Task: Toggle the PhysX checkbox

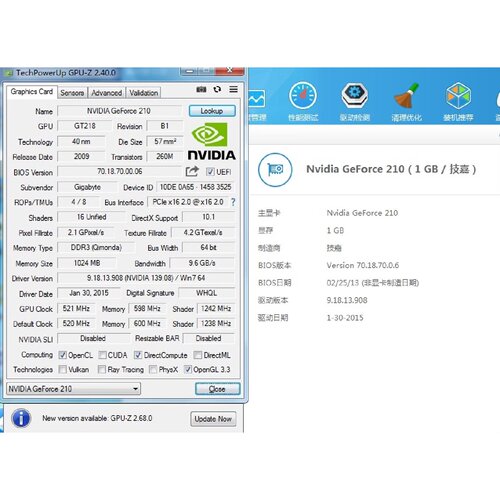Action: [x=153, y=369]
